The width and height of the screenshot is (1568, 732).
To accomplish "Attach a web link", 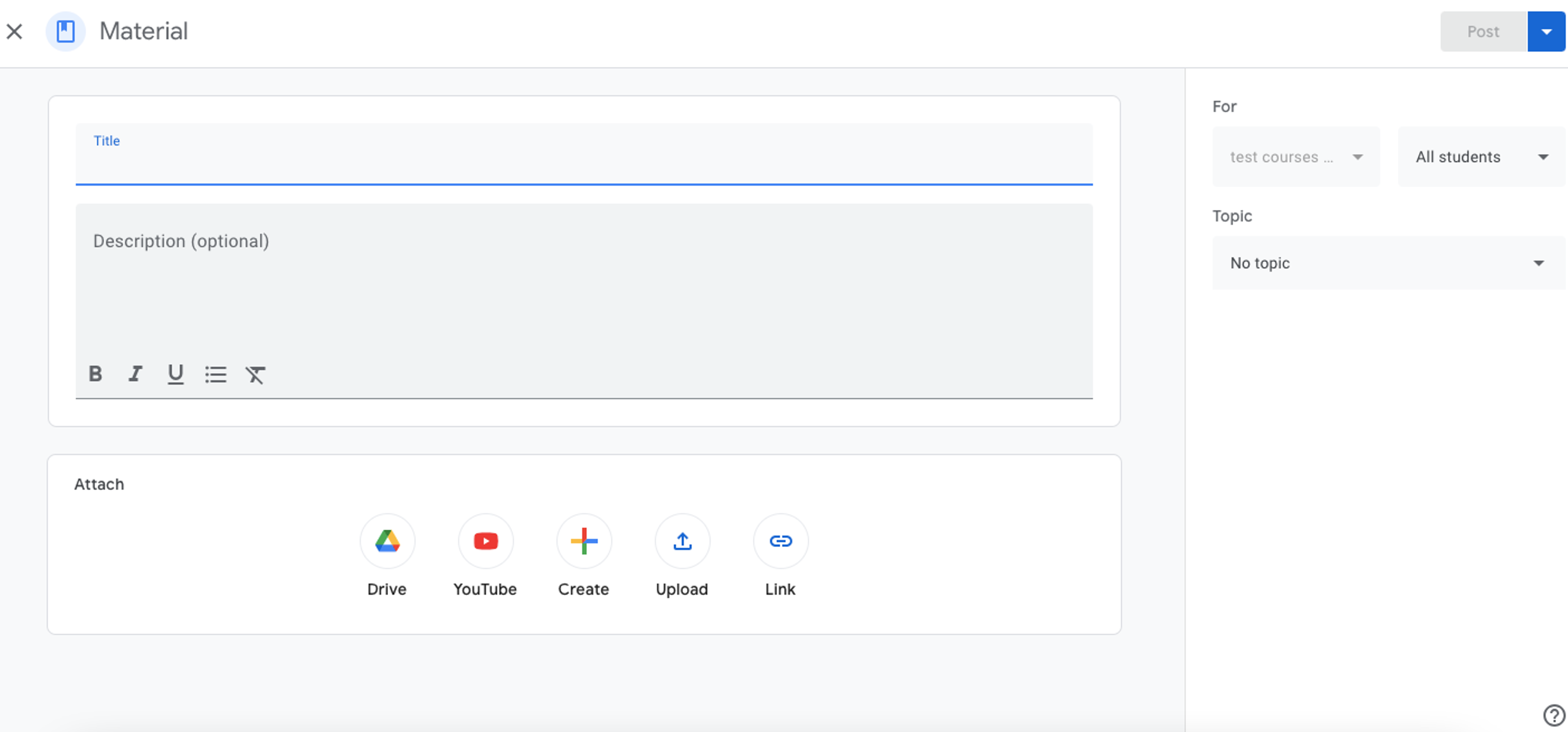I will tap(780, 541).
